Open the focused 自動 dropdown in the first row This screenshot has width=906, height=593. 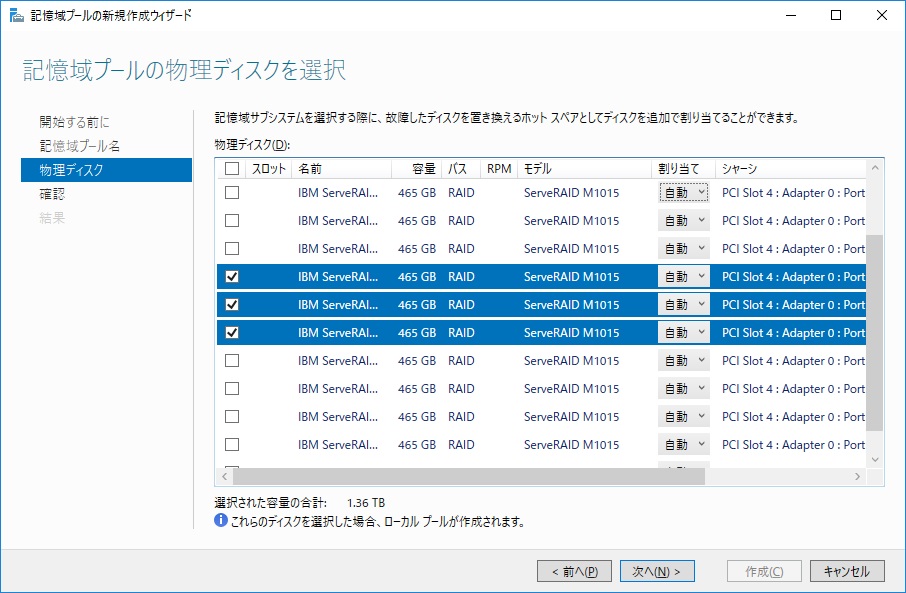coord(684,192)
